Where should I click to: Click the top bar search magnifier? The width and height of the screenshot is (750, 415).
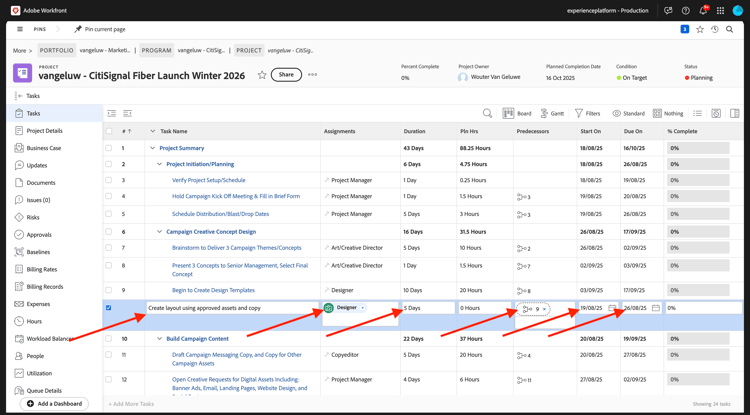pos(729,30)
